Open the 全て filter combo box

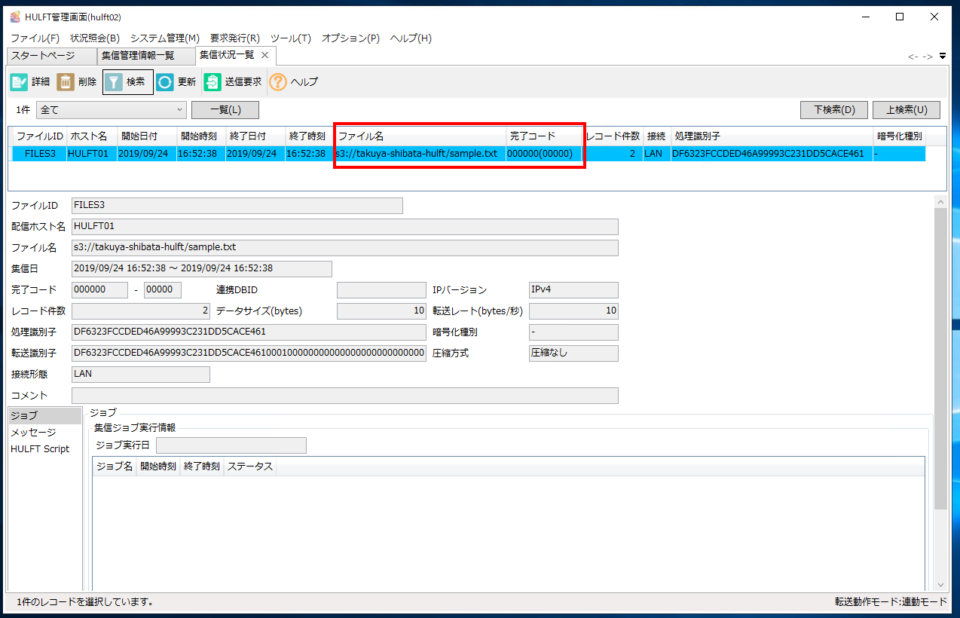coord(111,110)
